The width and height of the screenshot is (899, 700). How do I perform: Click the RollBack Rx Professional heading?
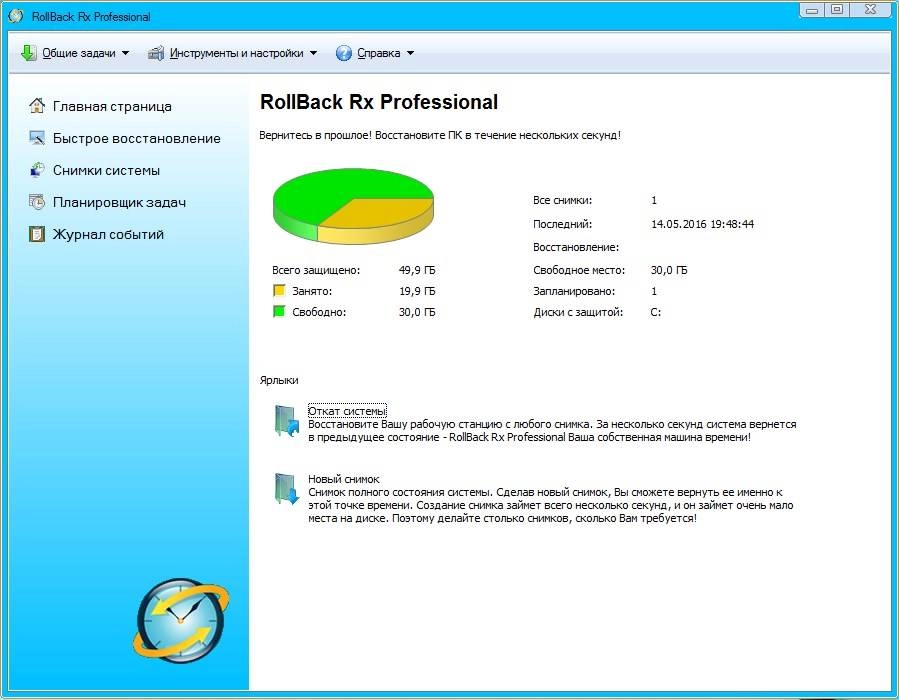[x=379, y=102]
